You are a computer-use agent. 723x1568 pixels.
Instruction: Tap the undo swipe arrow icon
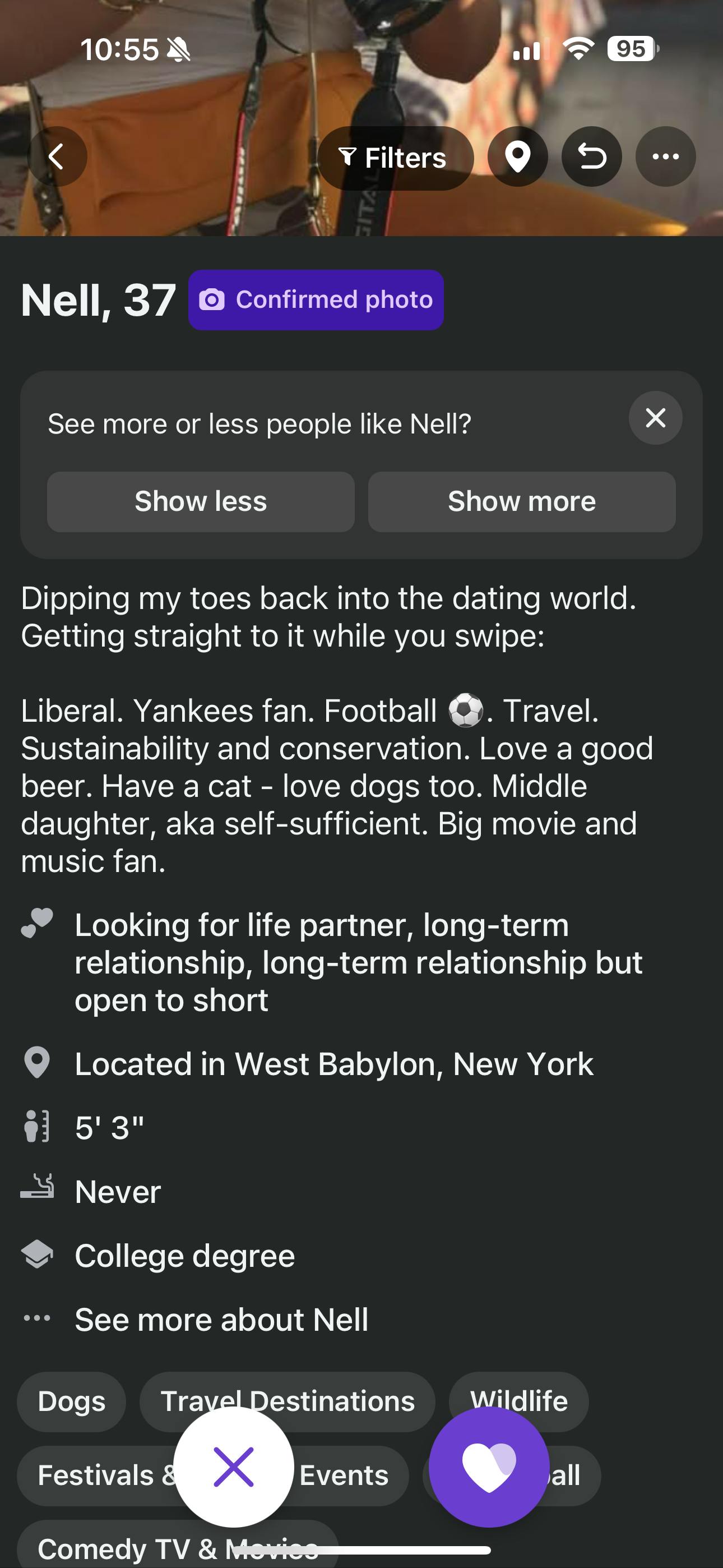click(591, 157)
